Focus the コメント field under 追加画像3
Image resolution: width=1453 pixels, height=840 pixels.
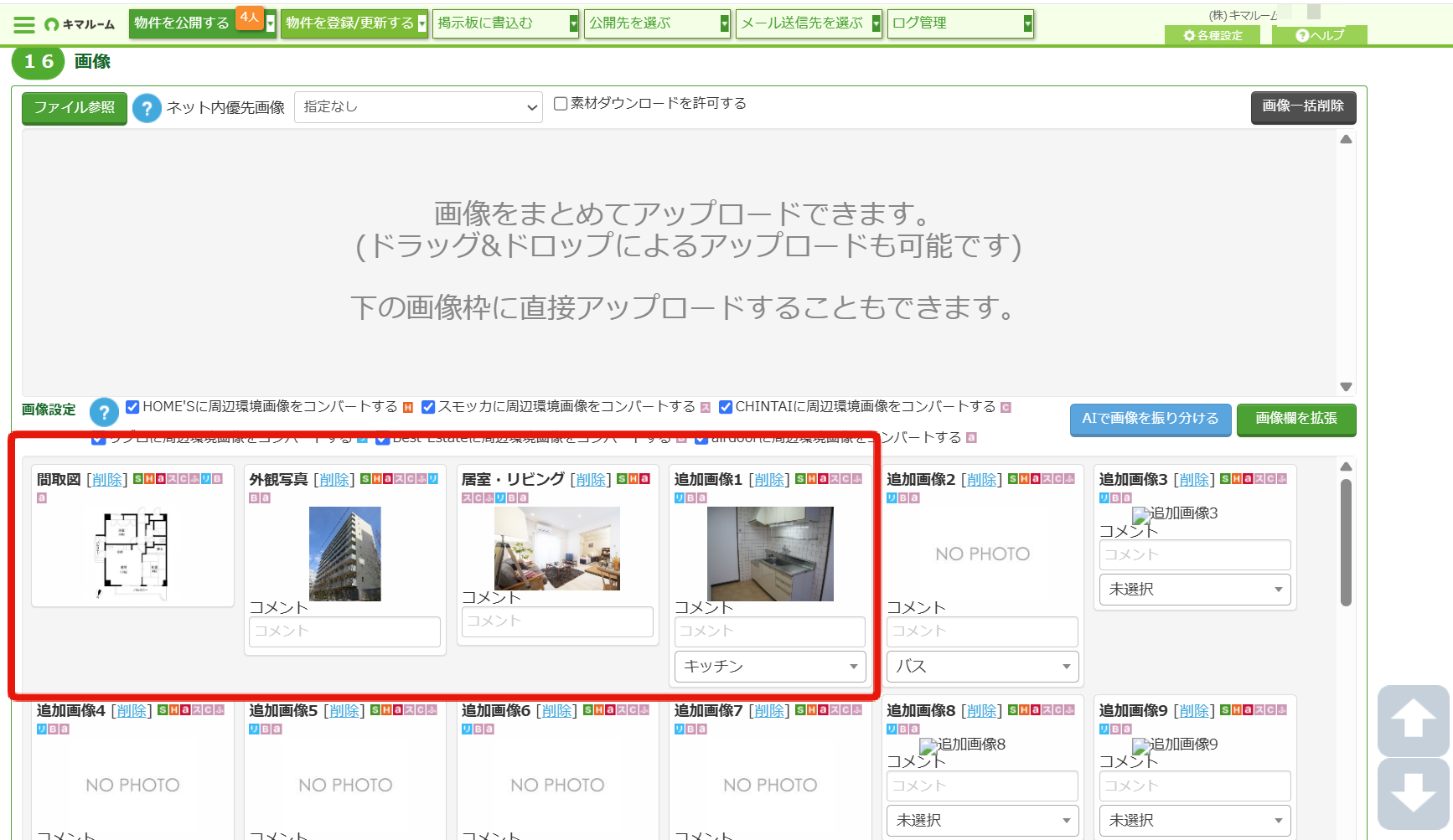(1195, 554)
